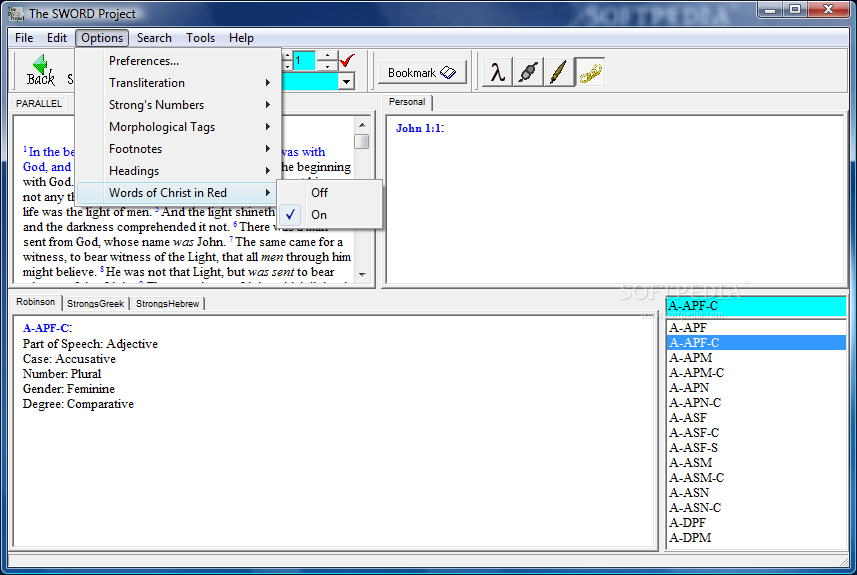Select A-ASF in the key list
Image resolution: width=857 pixels, height=575 pixels.
(x=756, y=418)
